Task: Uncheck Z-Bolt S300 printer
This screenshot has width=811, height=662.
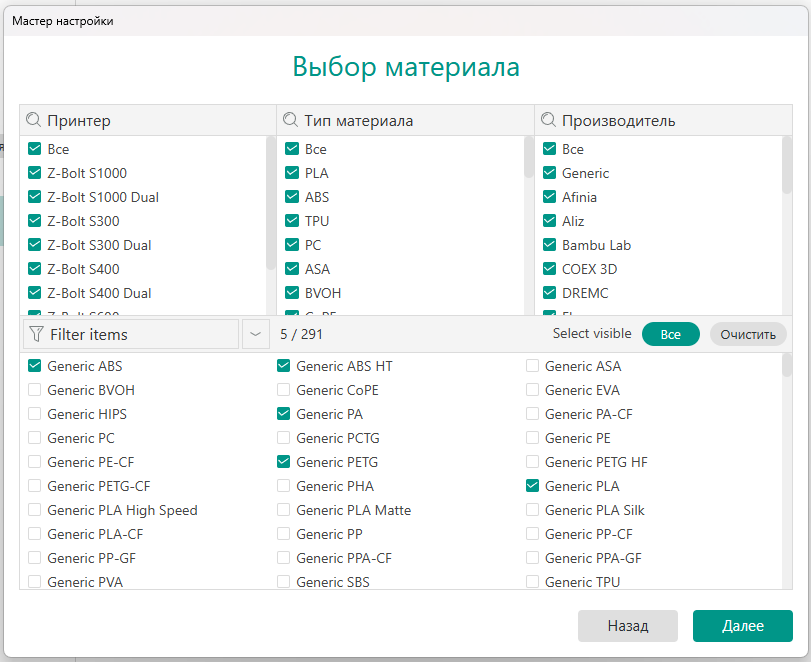Action: coord(34,221)
